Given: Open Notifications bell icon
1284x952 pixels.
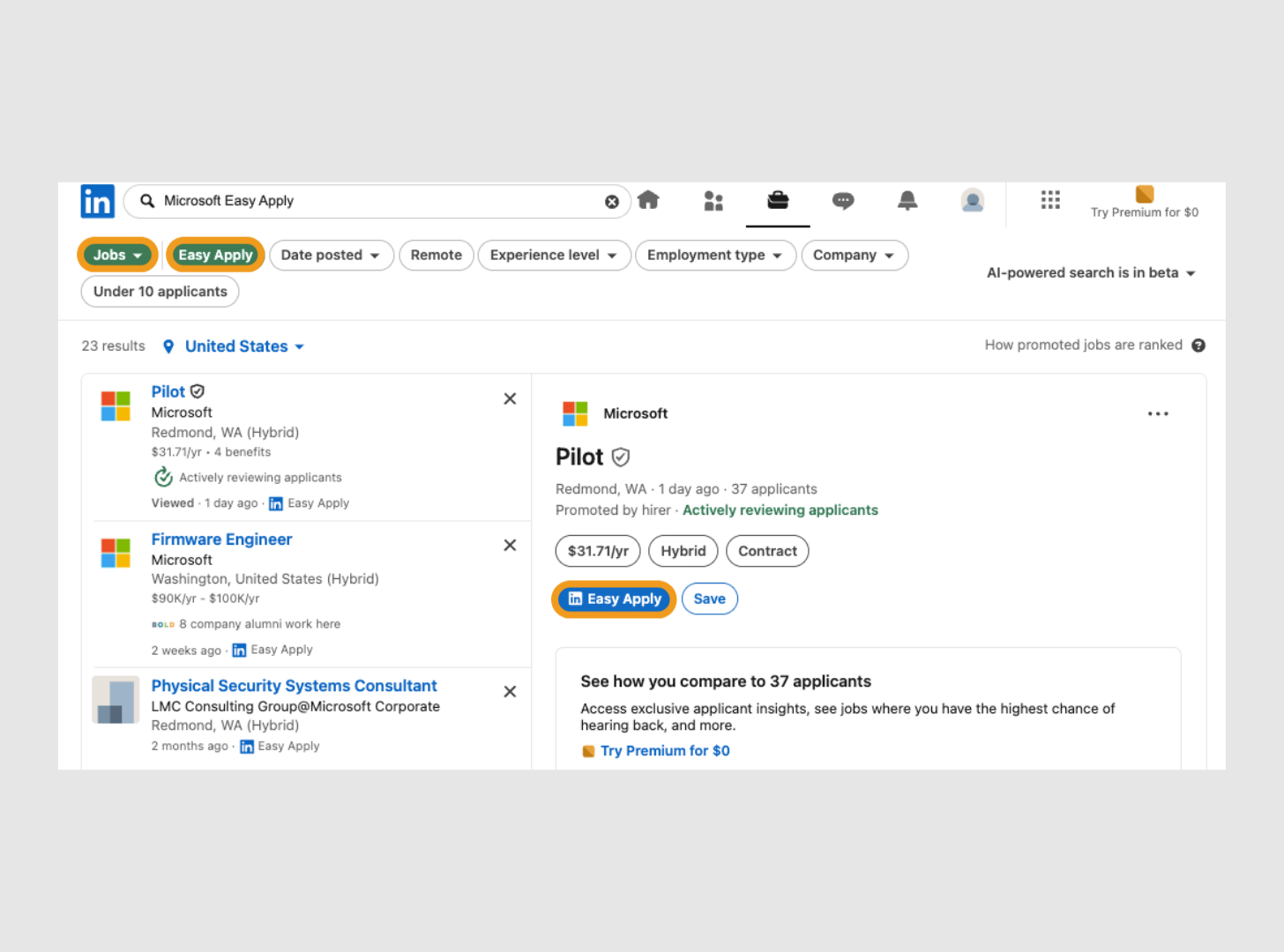Looking at the screenshot, I should (x=907, y=201).
